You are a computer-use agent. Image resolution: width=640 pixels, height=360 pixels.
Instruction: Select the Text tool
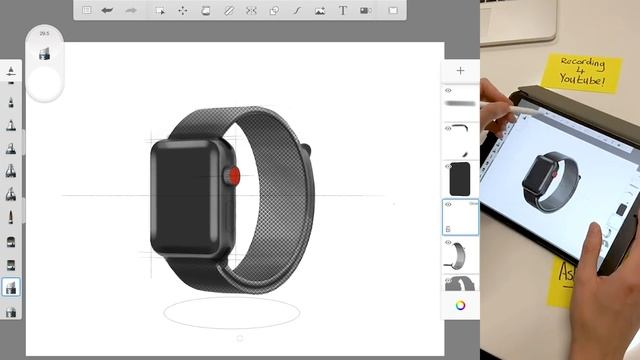(343, 11)
